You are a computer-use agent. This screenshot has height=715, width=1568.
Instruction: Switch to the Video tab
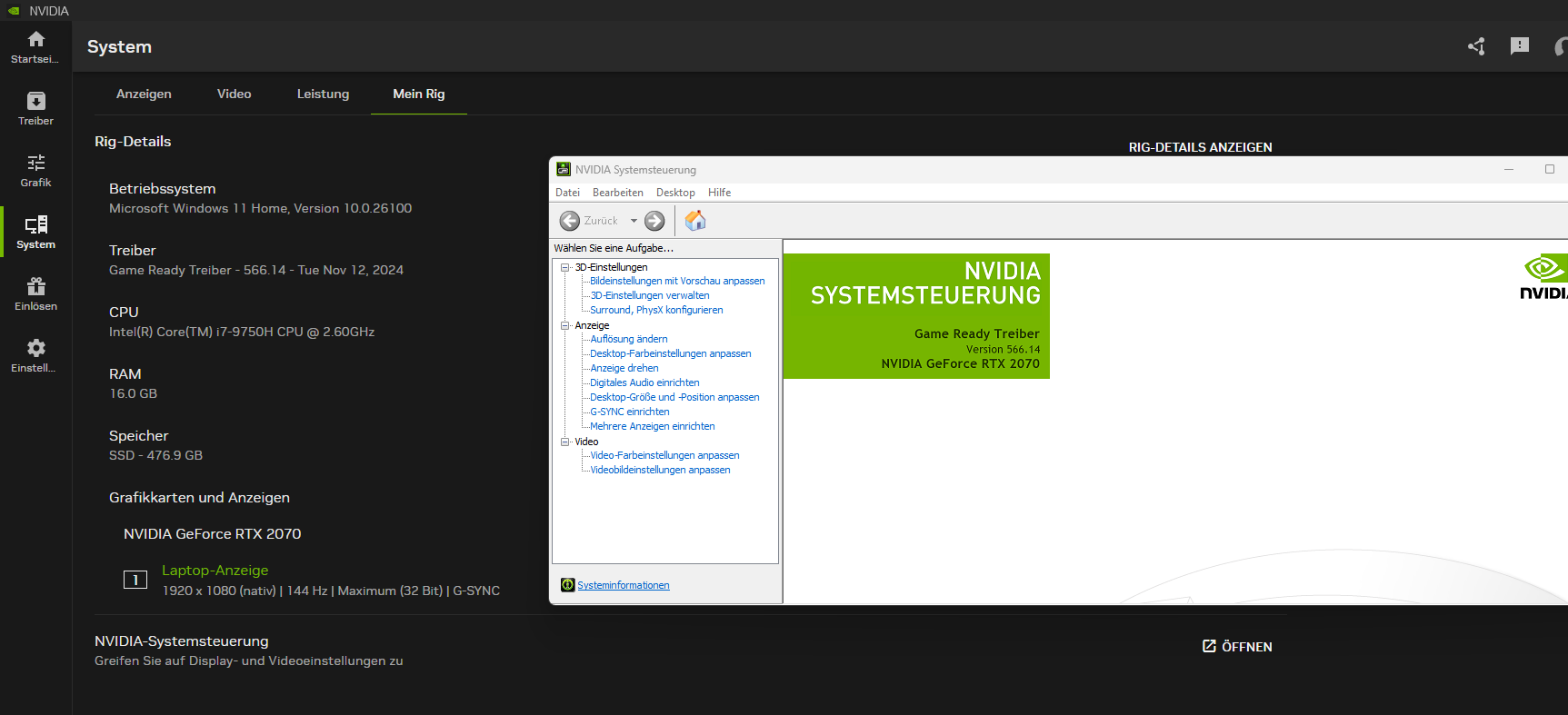(235, 94)
